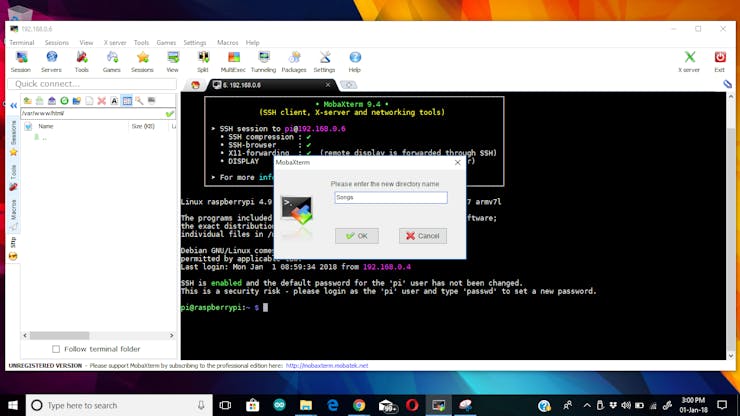Enable Follow terminal folder checkbox
740x416 pixels.
56,349
